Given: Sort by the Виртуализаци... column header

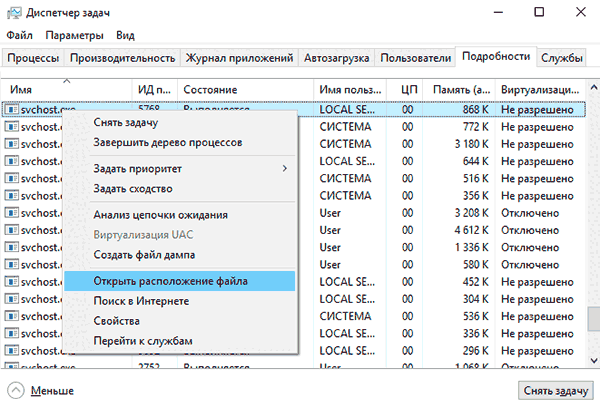Looking at the screenshot, I should (540, 90).
